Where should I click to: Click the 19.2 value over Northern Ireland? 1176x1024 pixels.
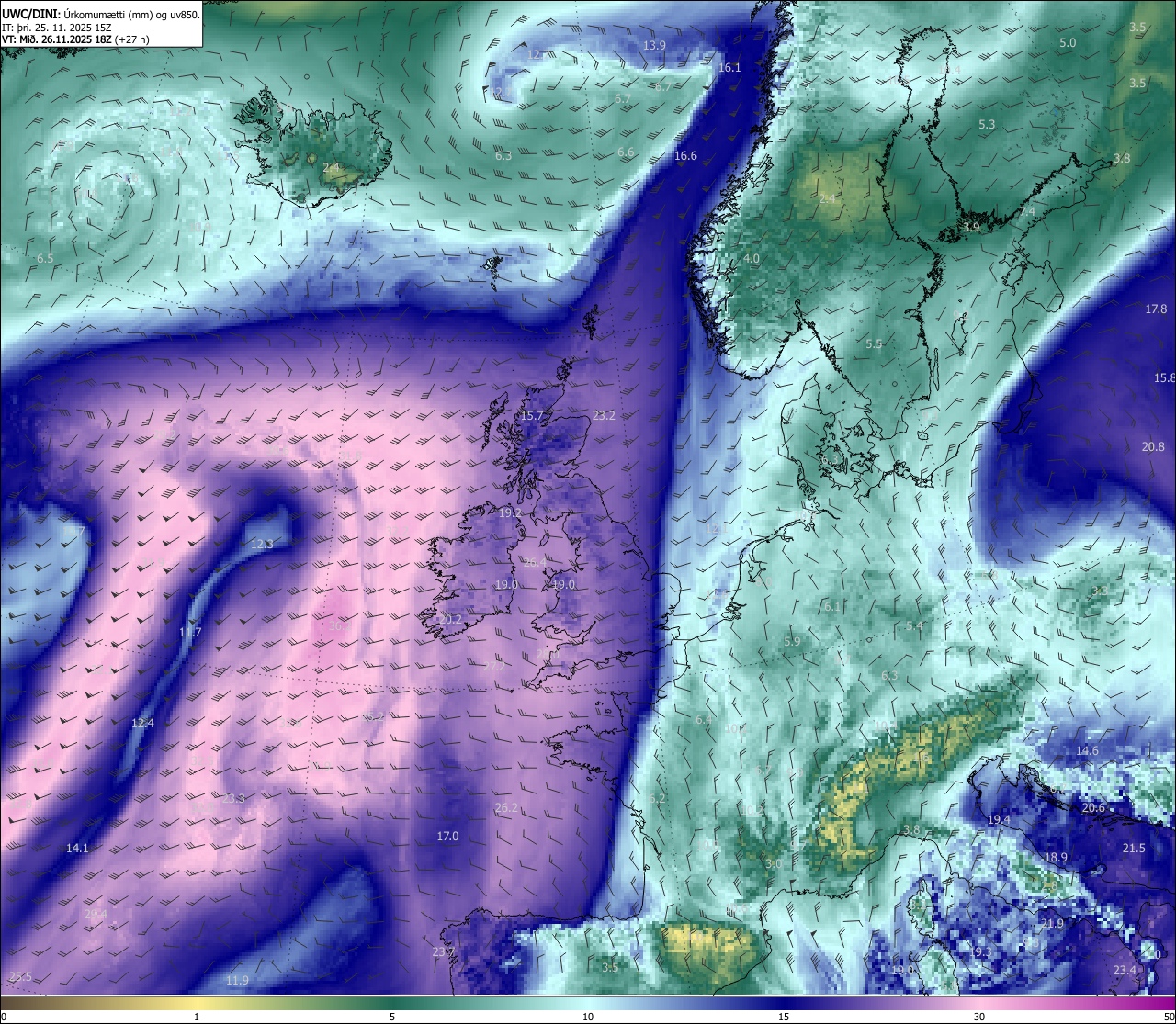511,513
